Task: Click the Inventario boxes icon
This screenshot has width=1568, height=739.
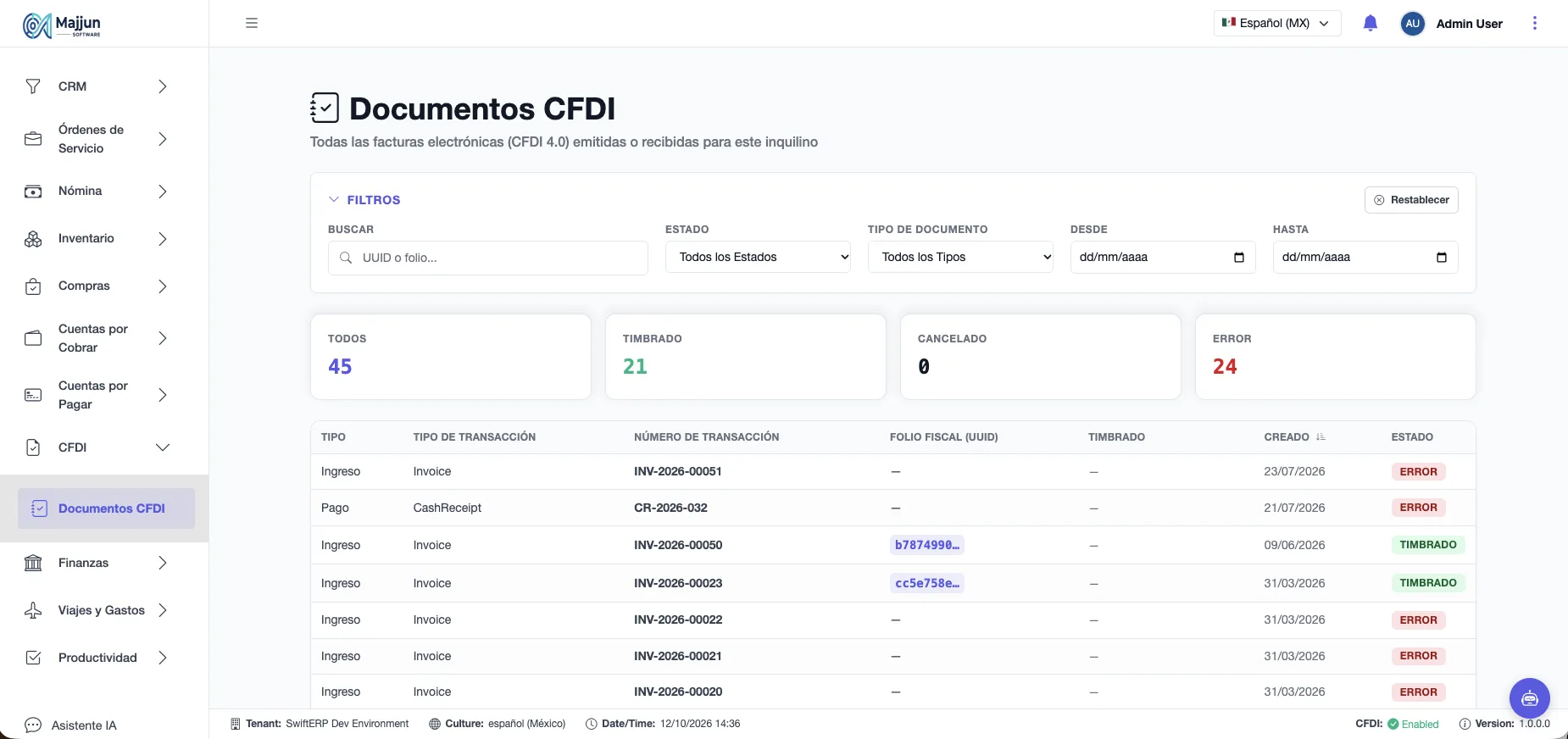Action: click(x=33, y=239)
